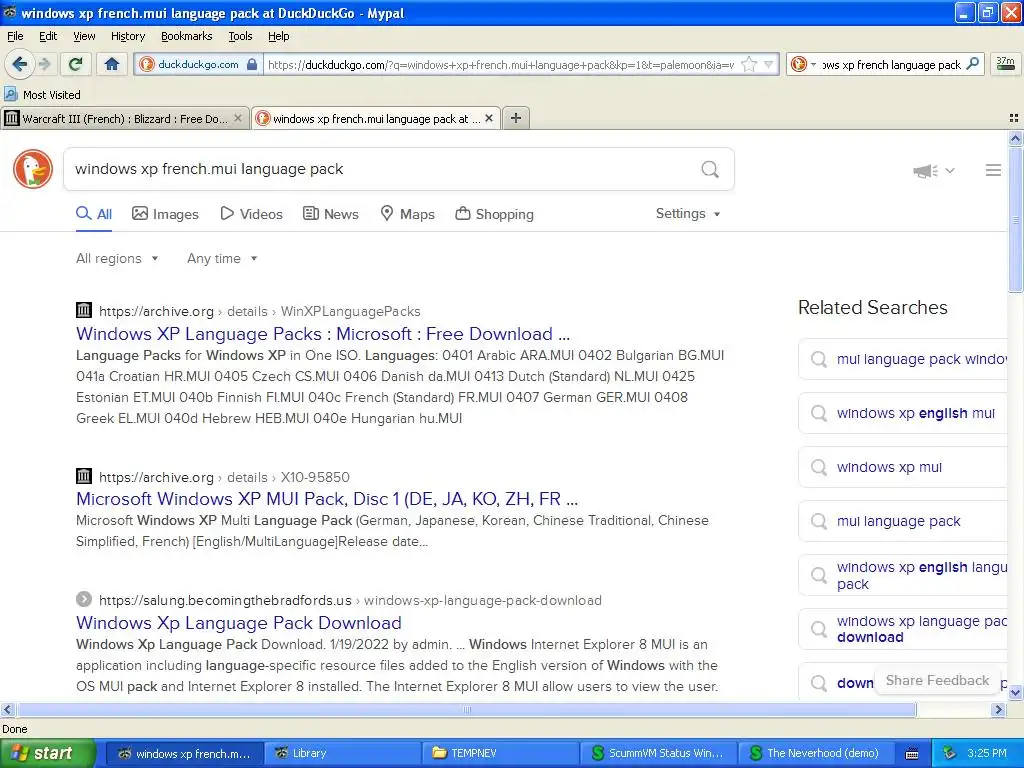Click the keyboard icon in the taskbar
Screen dimensions: 1024x768
pos(912,754)
